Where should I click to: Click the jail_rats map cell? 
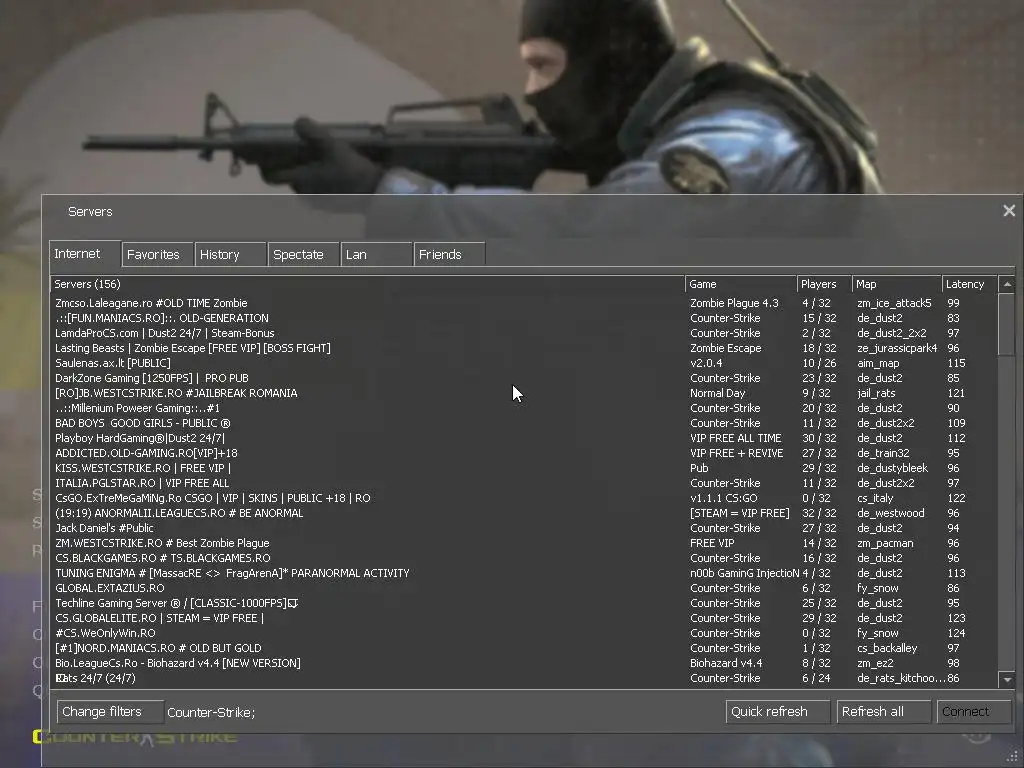coord(876,393)
